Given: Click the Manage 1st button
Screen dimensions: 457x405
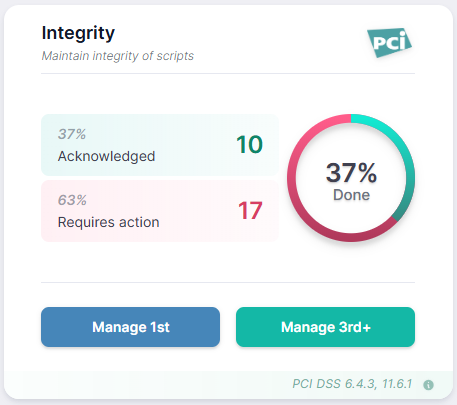Looking at the screenshot, I should pyautogui.click(x=130, y=327).
